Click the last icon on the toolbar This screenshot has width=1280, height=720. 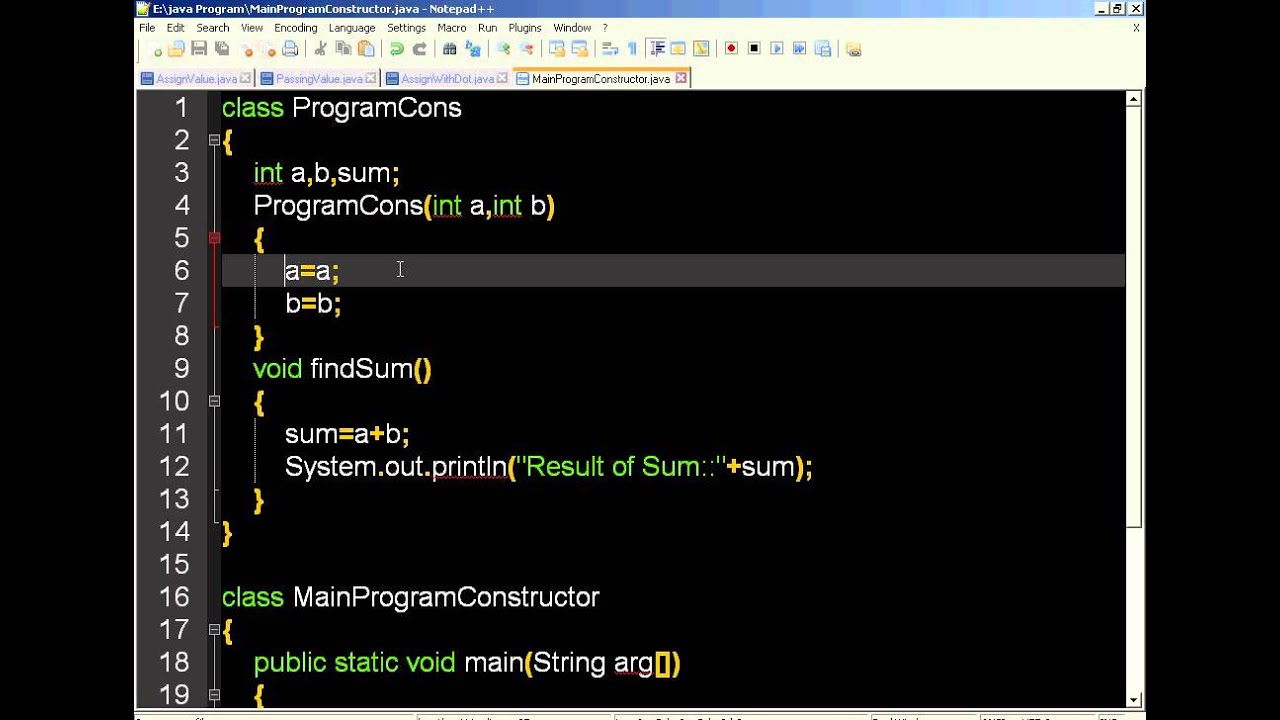[x=853, y=49]
